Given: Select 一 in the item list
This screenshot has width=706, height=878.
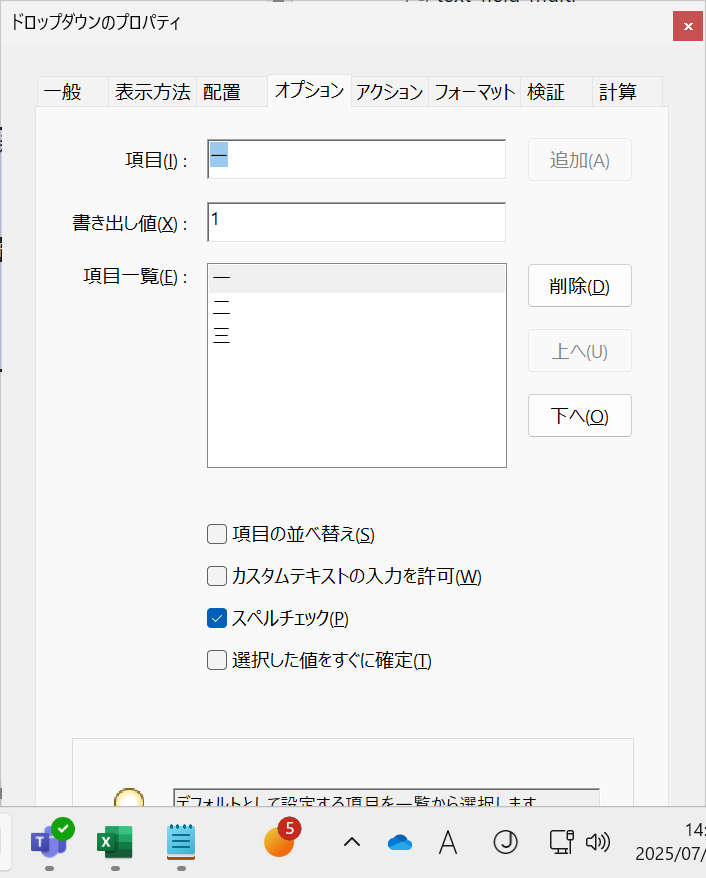Looking at the screenshot, I should point(357,278).
